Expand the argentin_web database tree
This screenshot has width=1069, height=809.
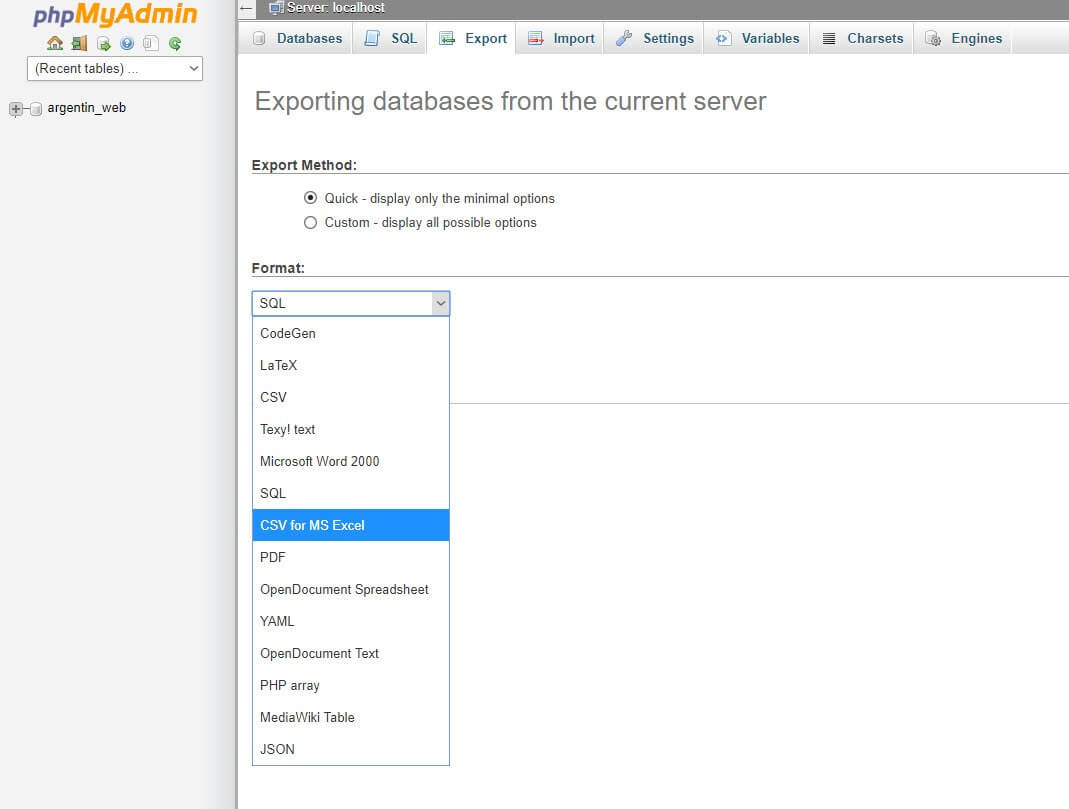click(16, 108)
